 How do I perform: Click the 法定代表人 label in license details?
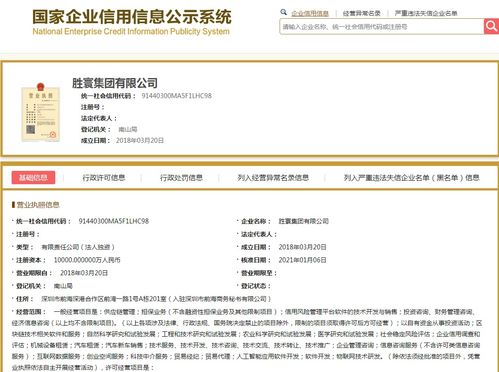[259, 234]
